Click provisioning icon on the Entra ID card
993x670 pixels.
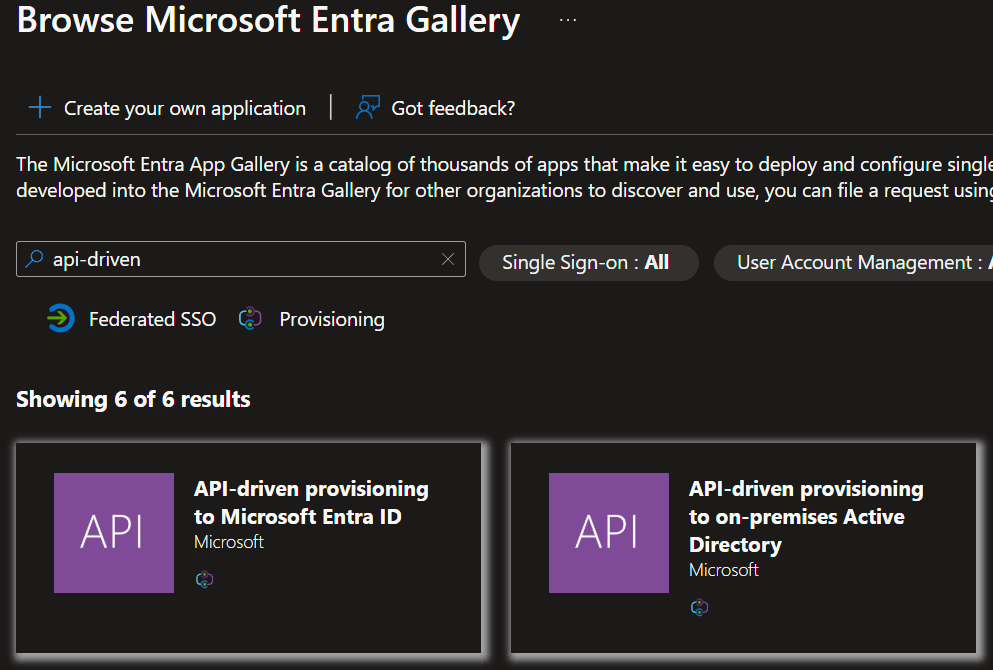click(x=205, y=579)
